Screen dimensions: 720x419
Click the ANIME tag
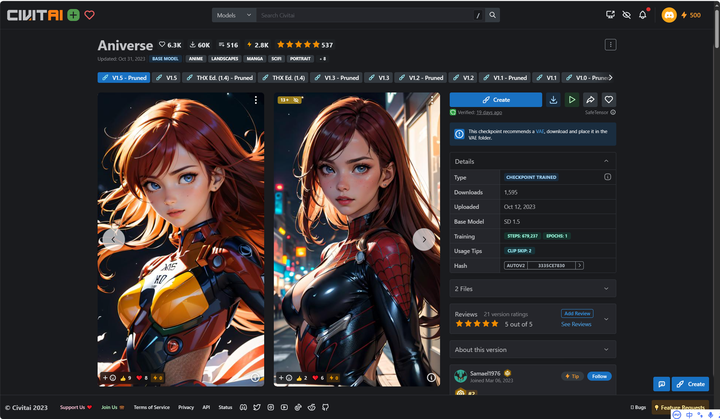(196, 59)
